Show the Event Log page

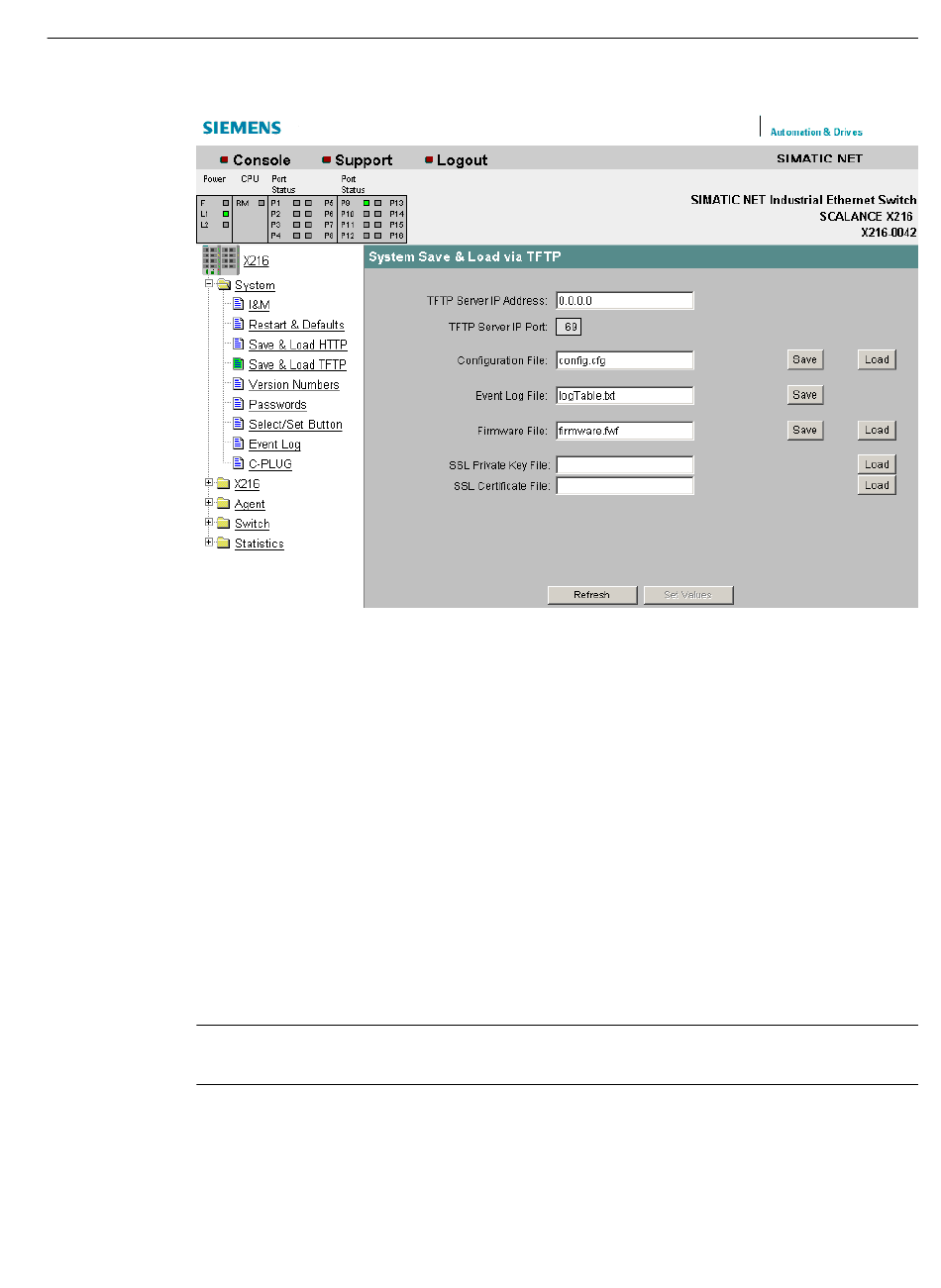pos(274,445)
